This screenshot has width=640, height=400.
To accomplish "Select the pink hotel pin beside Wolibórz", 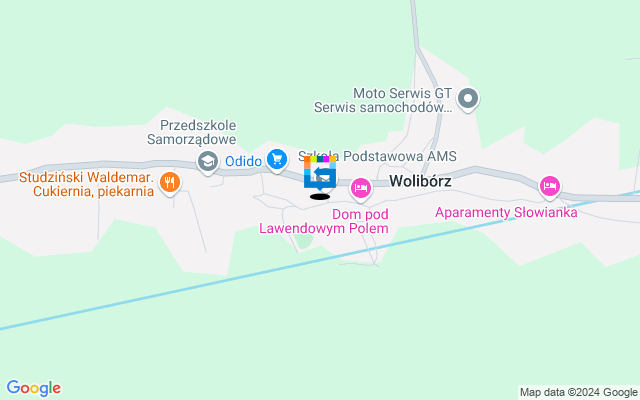I will 360,189.
